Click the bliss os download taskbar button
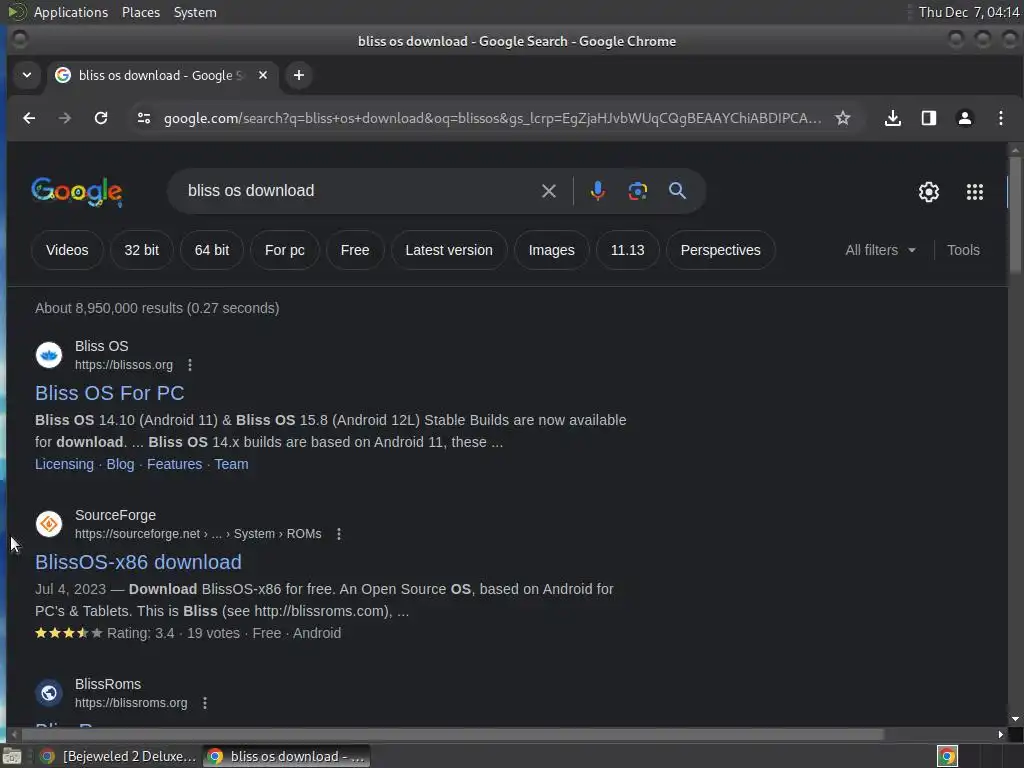 (286, 756)
